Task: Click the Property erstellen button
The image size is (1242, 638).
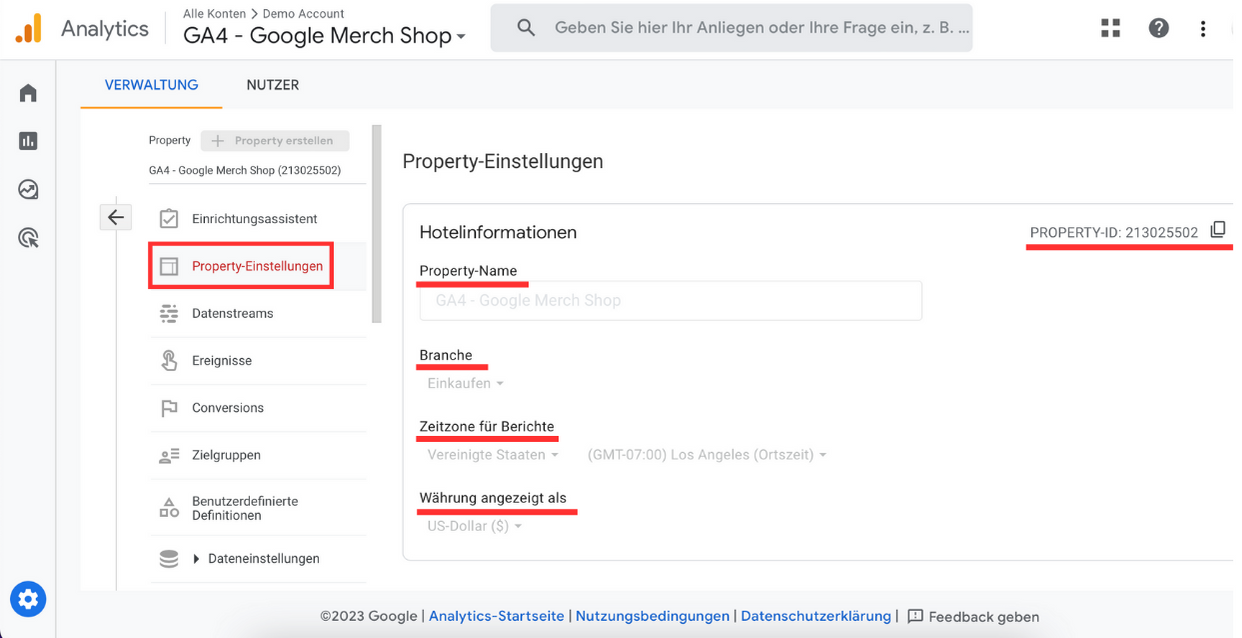Action: (275, 141)
